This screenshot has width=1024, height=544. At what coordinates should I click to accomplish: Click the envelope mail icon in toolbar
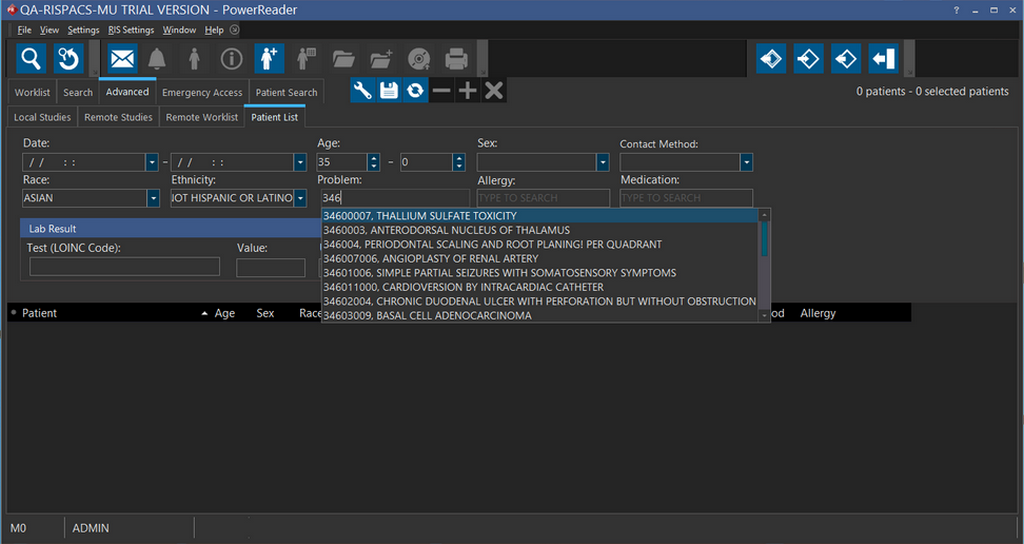click(x=121, y=59)
